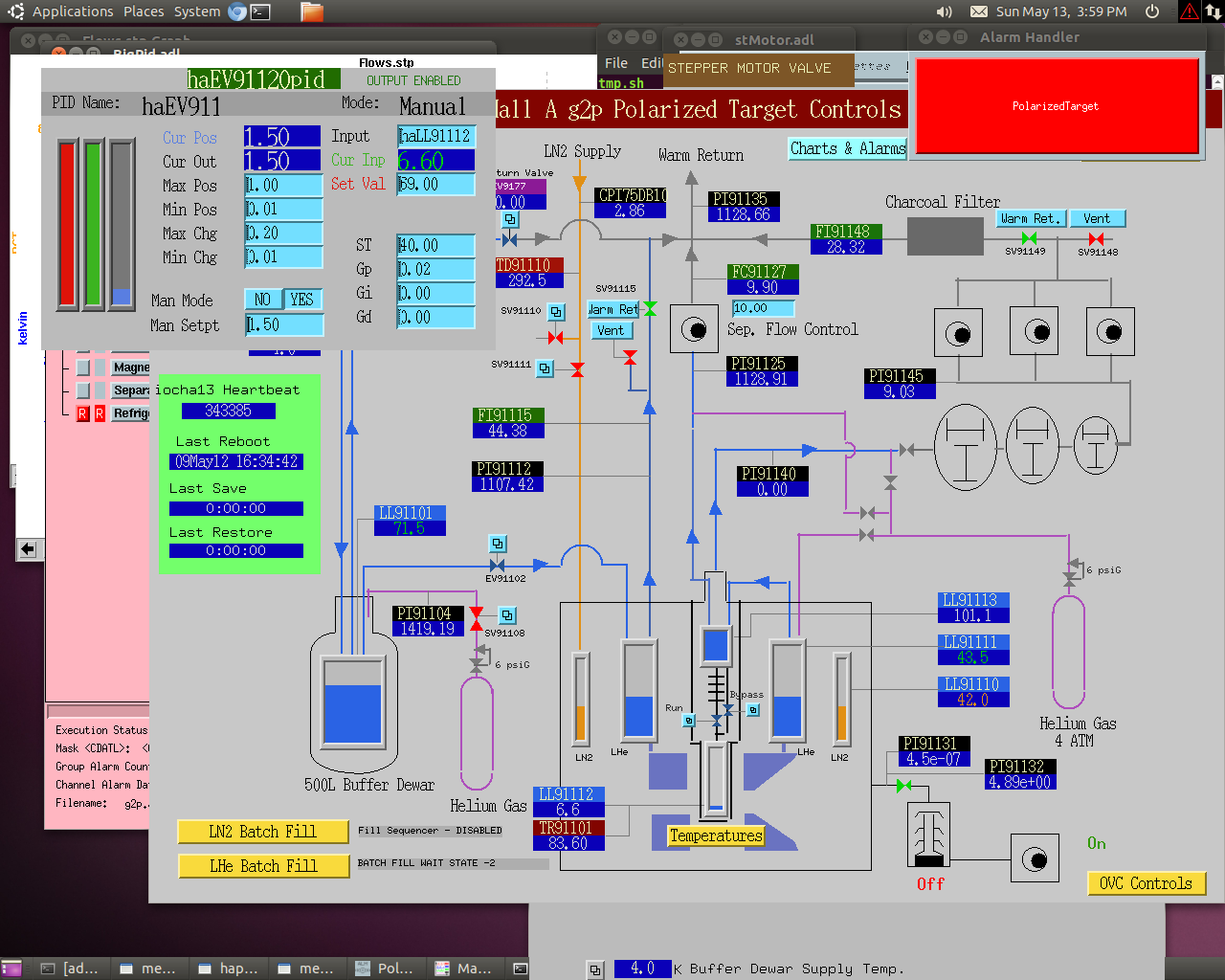Screen dimensions: 1225x980
Task: Click the Gp 0.02 input field
Action: click(436, 269)
